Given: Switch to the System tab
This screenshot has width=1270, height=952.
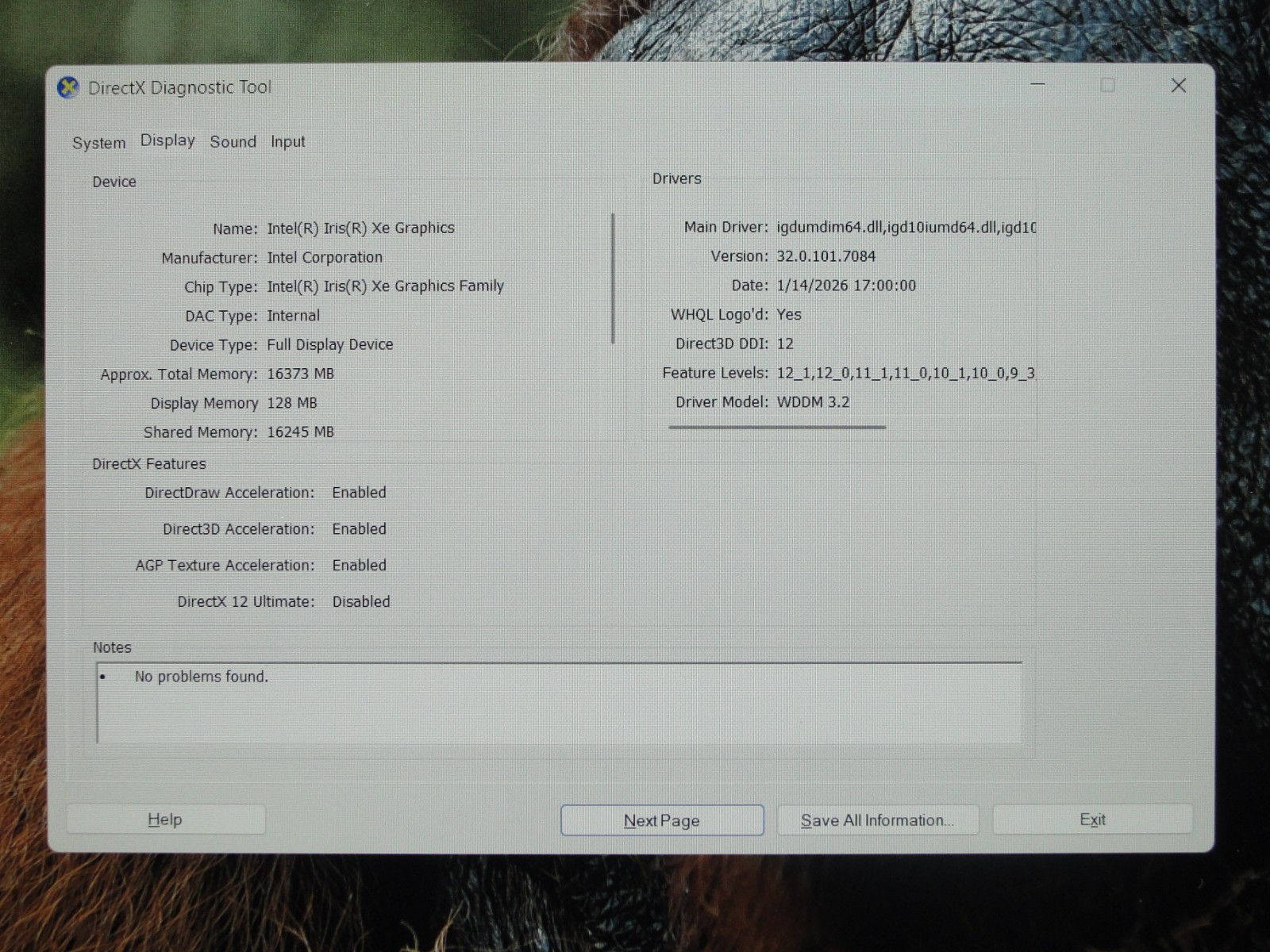Looking at the screenshot, I should click(x=98, y=143).
